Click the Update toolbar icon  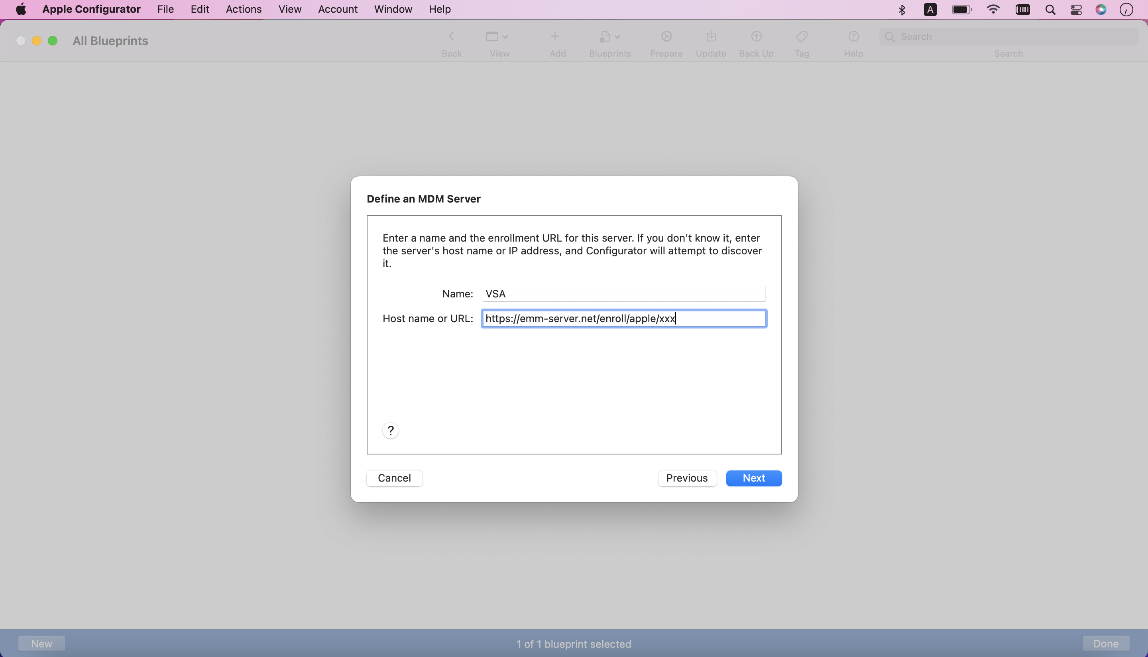(711, 37)
